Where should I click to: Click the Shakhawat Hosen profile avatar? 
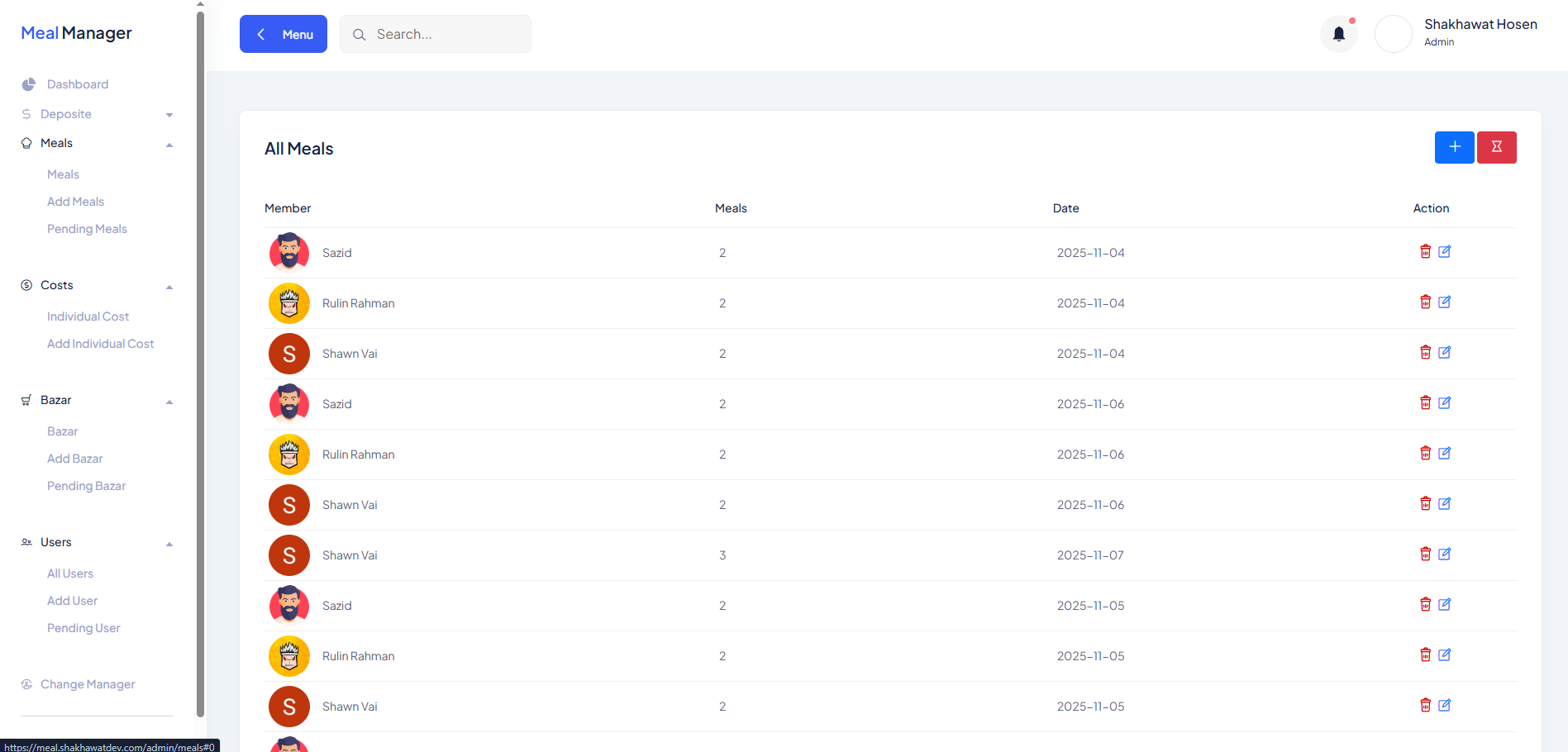tap(1393, 34)
